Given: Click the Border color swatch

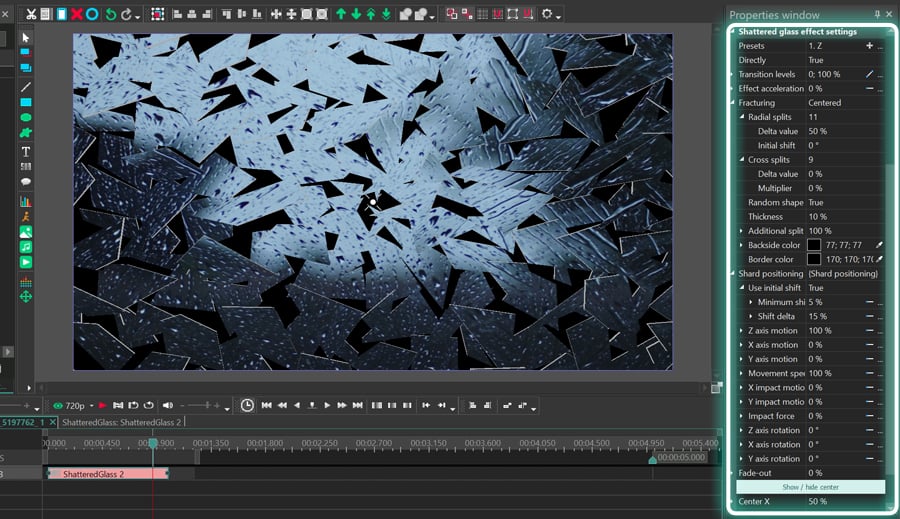Looking at the screenshot, I should (814, 260).
